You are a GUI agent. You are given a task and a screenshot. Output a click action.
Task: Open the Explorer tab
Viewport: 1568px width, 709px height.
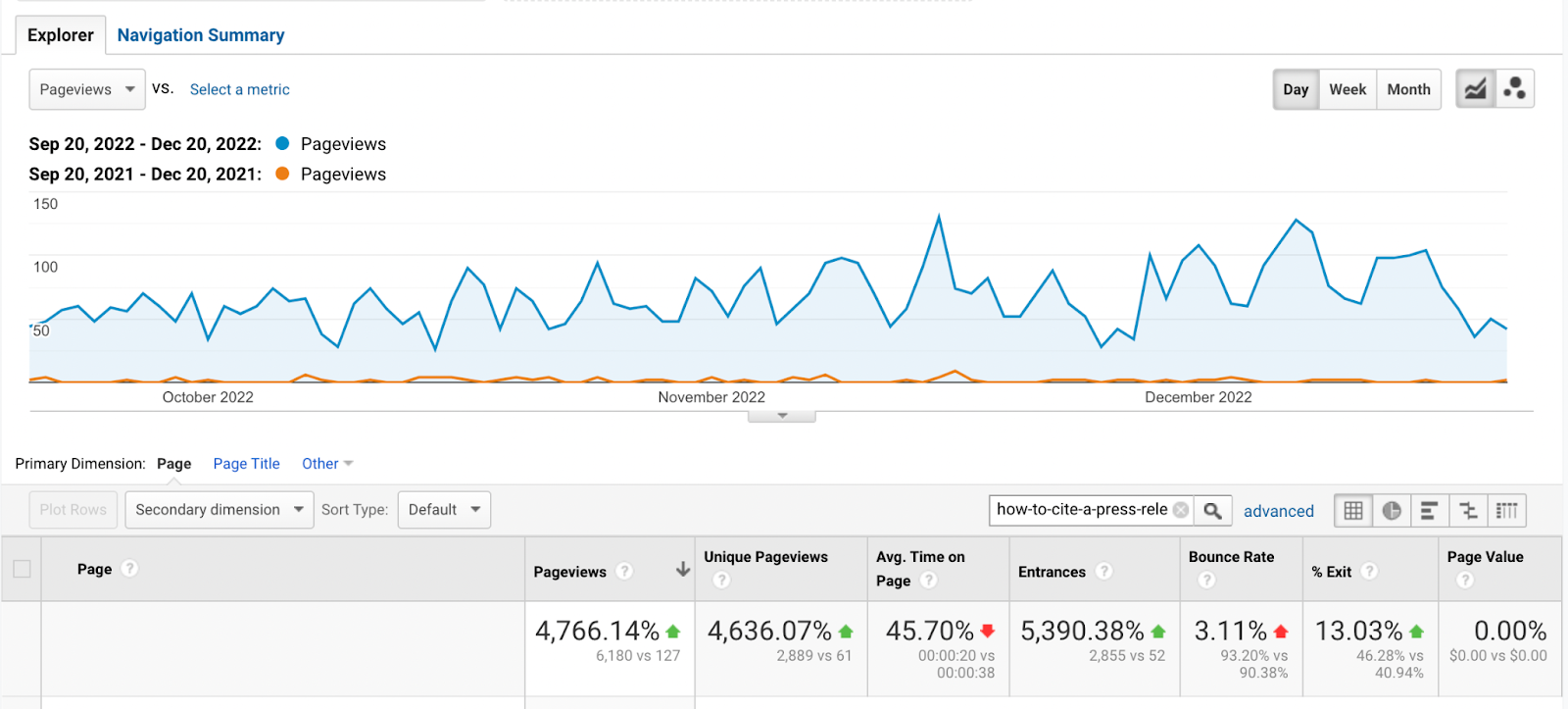click(x=61, y=35)
